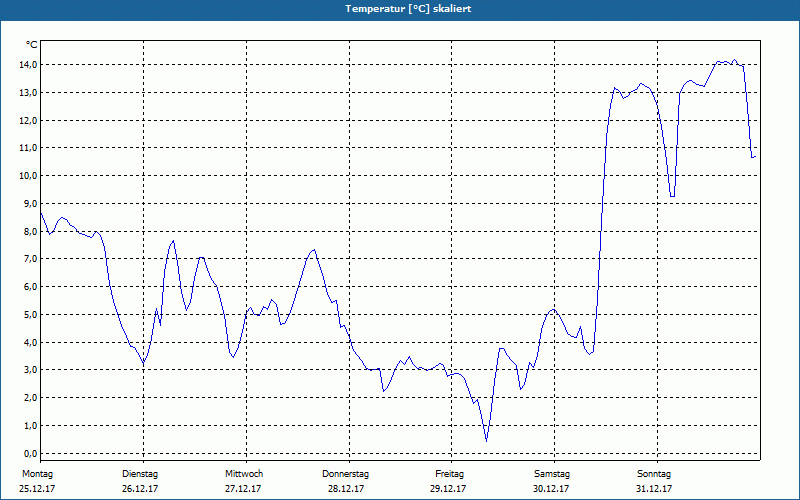Click the 10,0 y-axis value
The image size is (800, 500).
pyautogui.click(x=29, y=176)
